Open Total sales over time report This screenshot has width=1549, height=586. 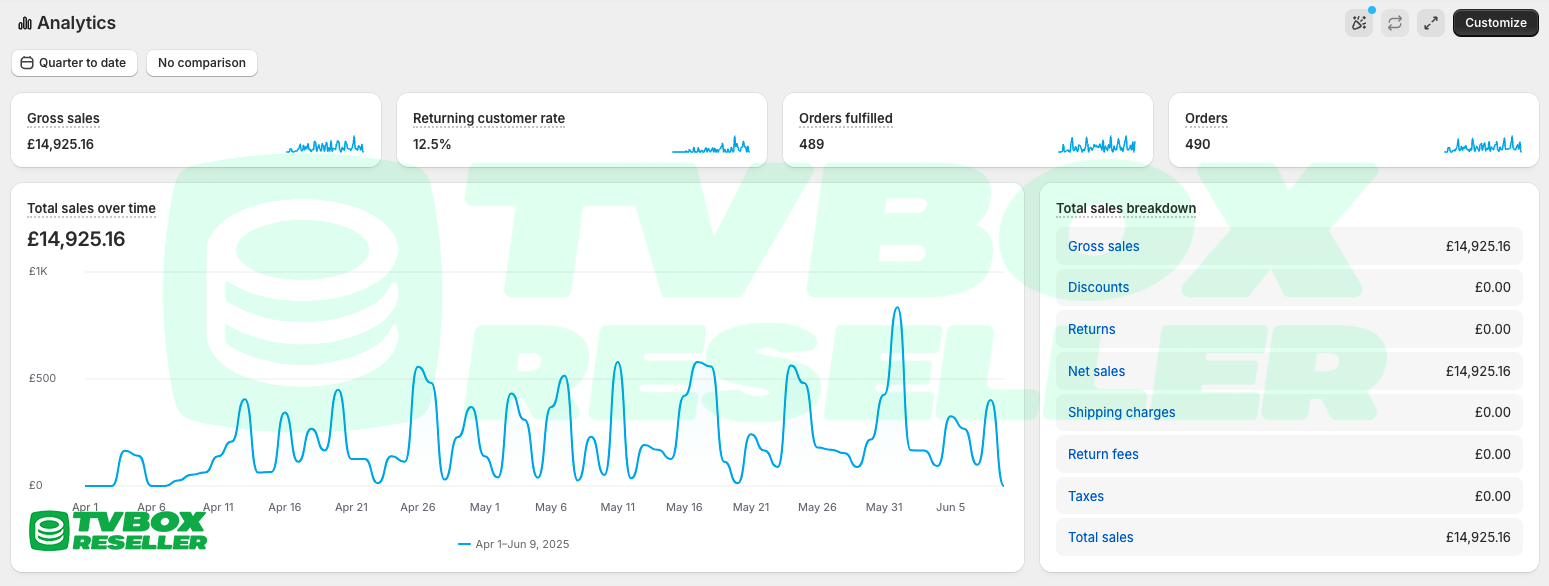click(x=91, y=209)
